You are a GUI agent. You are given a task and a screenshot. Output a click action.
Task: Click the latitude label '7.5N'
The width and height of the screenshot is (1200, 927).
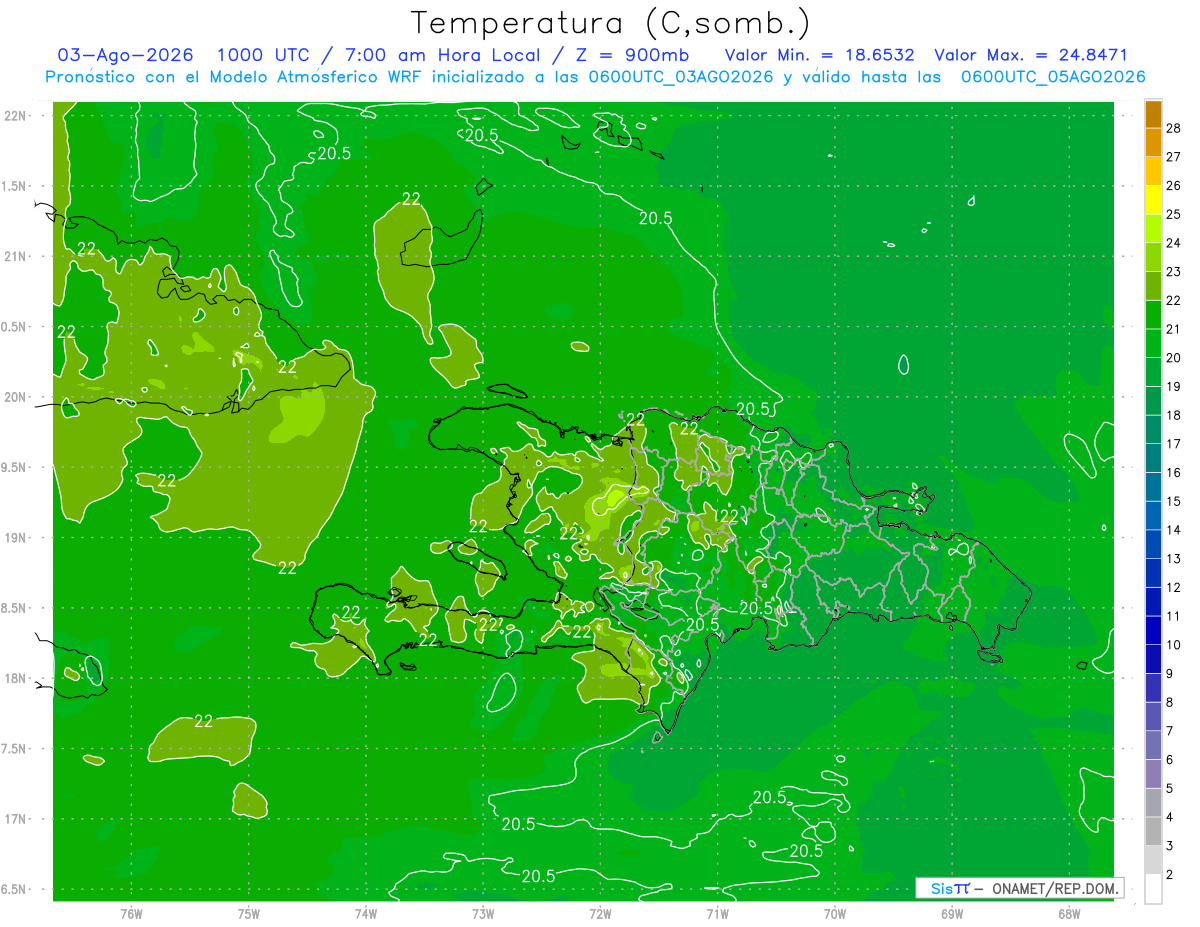pos(14,749)
